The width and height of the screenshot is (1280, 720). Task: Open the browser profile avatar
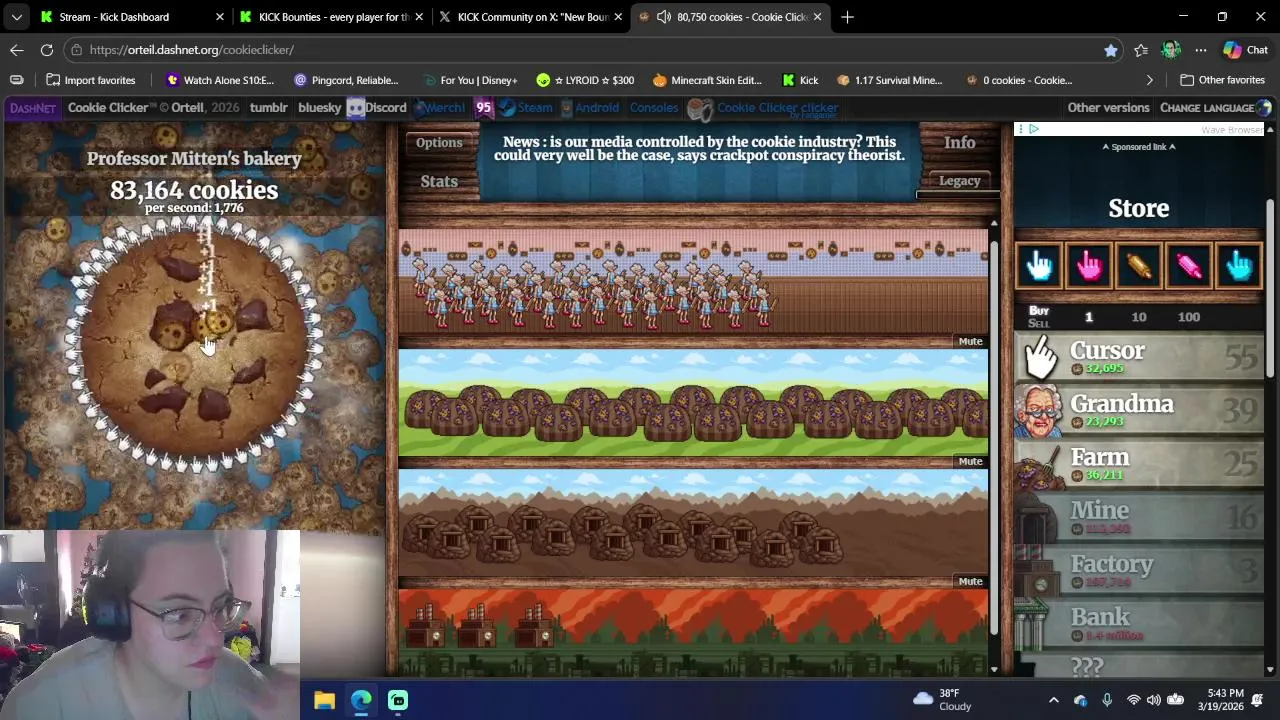pos(1171,49)
